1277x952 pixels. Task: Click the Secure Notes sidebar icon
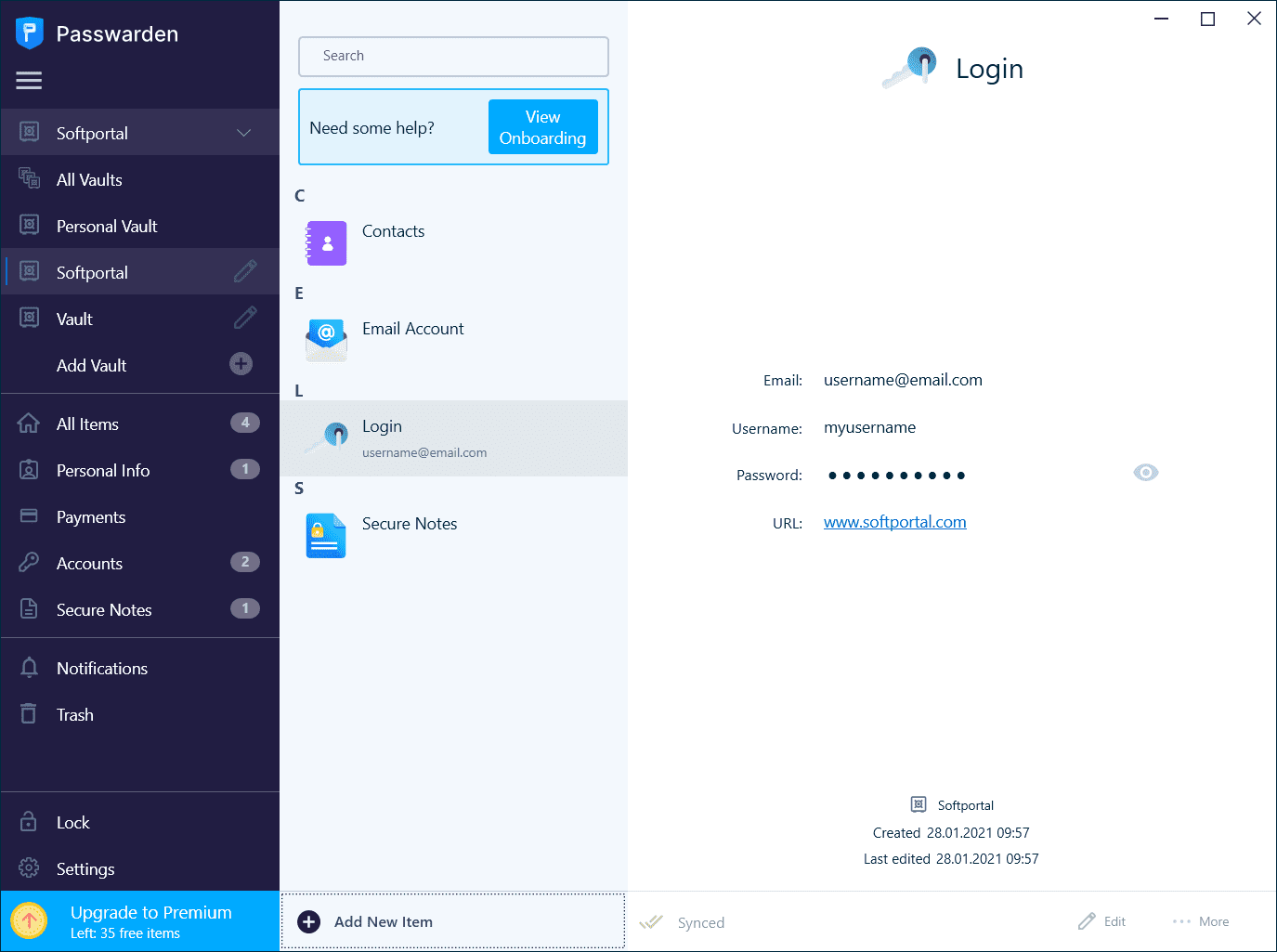pyautogui.click(x=29, y=609)
